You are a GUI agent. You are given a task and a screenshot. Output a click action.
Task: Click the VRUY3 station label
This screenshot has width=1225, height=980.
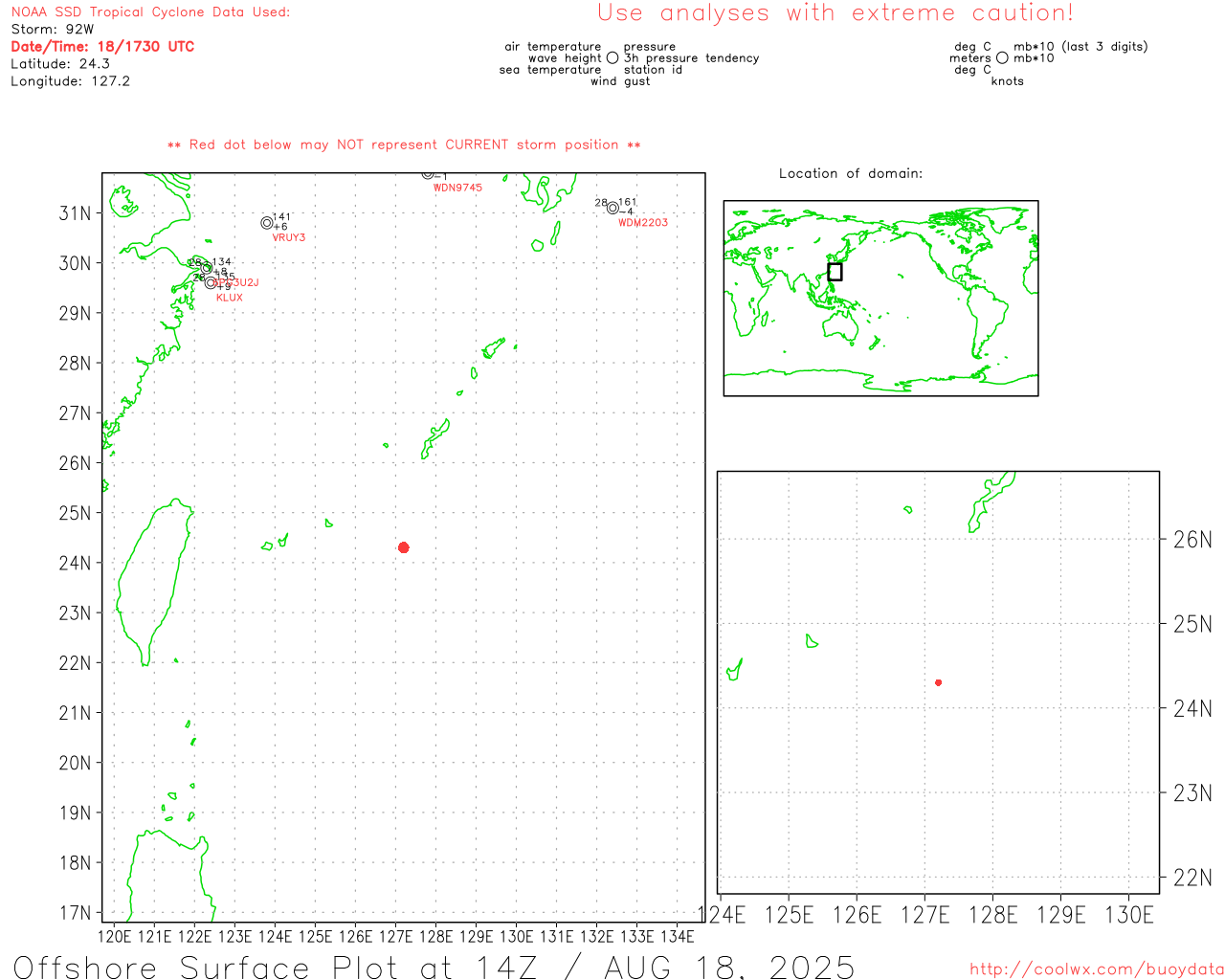pos(289,237)
